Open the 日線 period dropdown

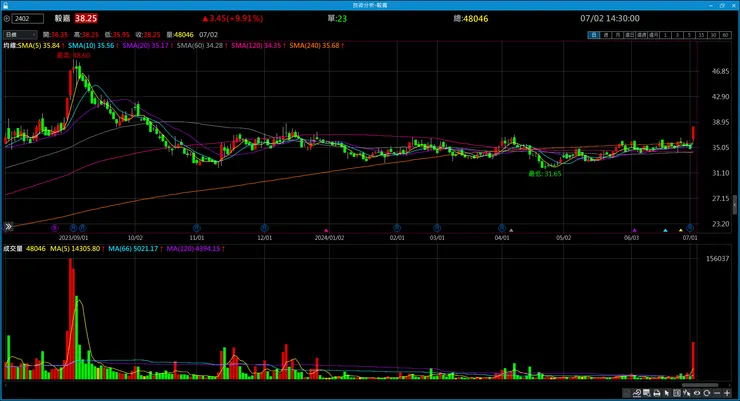(x=20, y=35)
